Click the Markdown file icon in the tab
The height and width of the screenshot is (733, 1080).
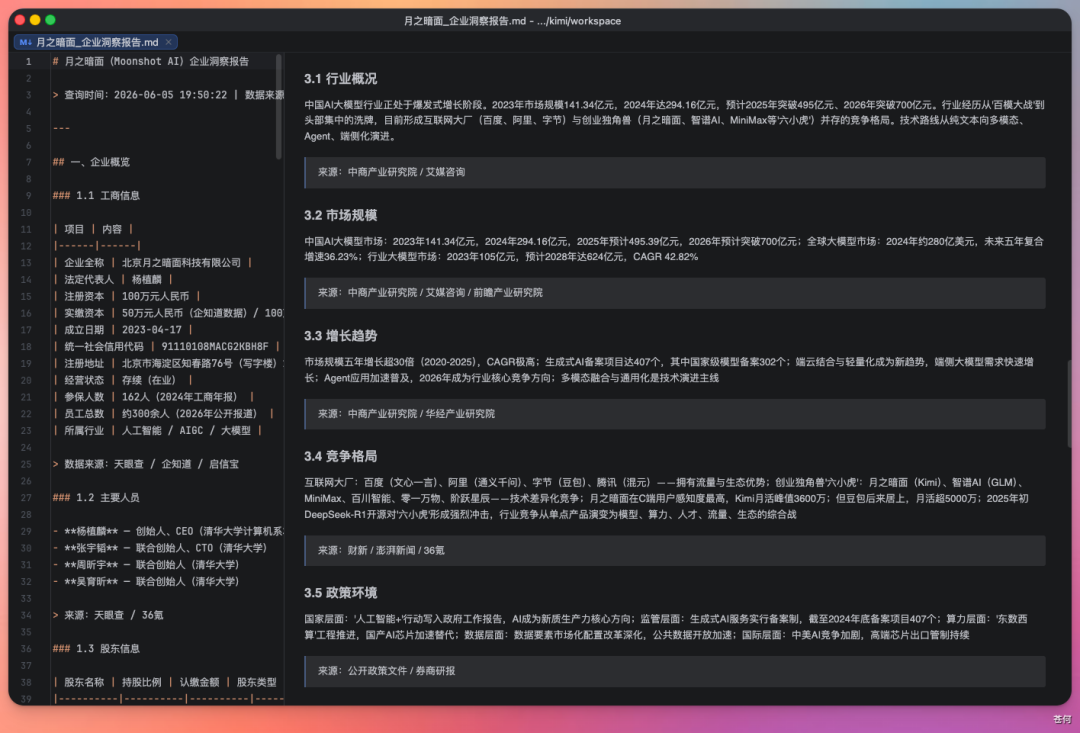(25, 42)
